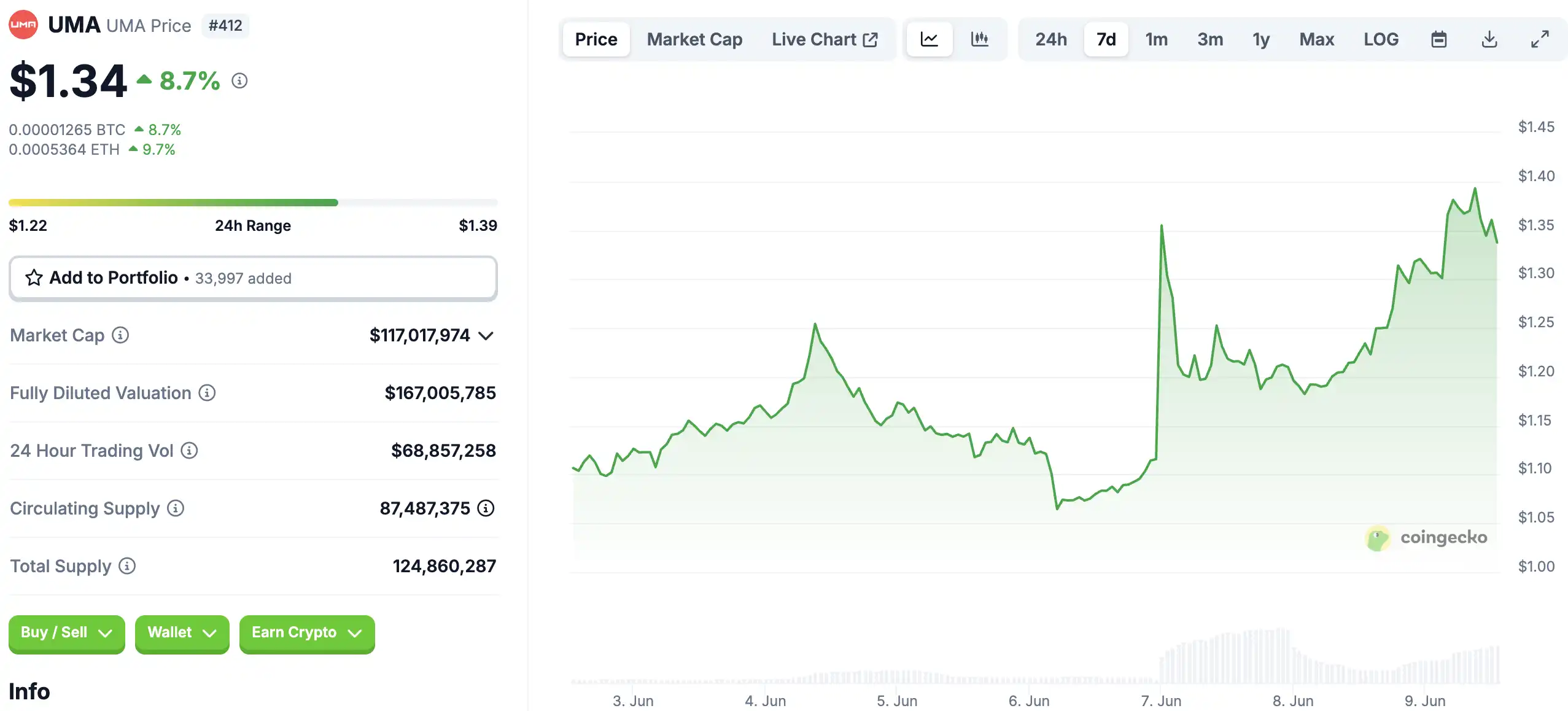This screenshot has height=711, width=1568.
Task: Switch to candlestick chart view
Action: point(979,39)
